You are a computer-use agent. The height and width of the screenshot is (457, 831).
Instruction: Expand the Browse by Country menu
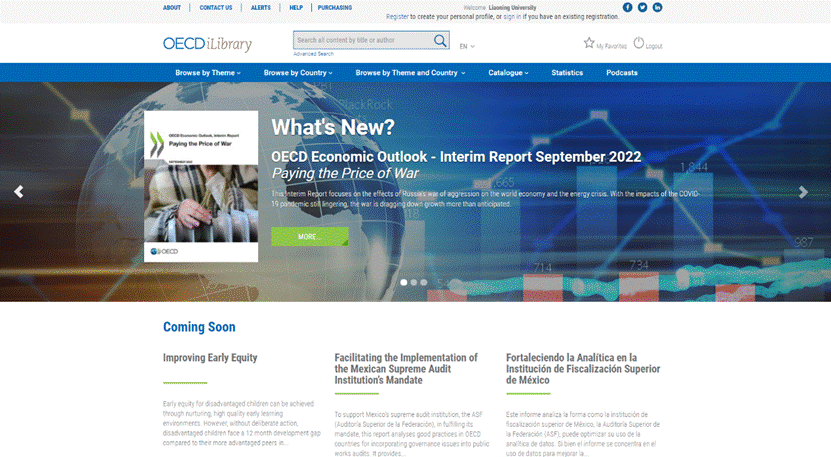coord(298,73)
